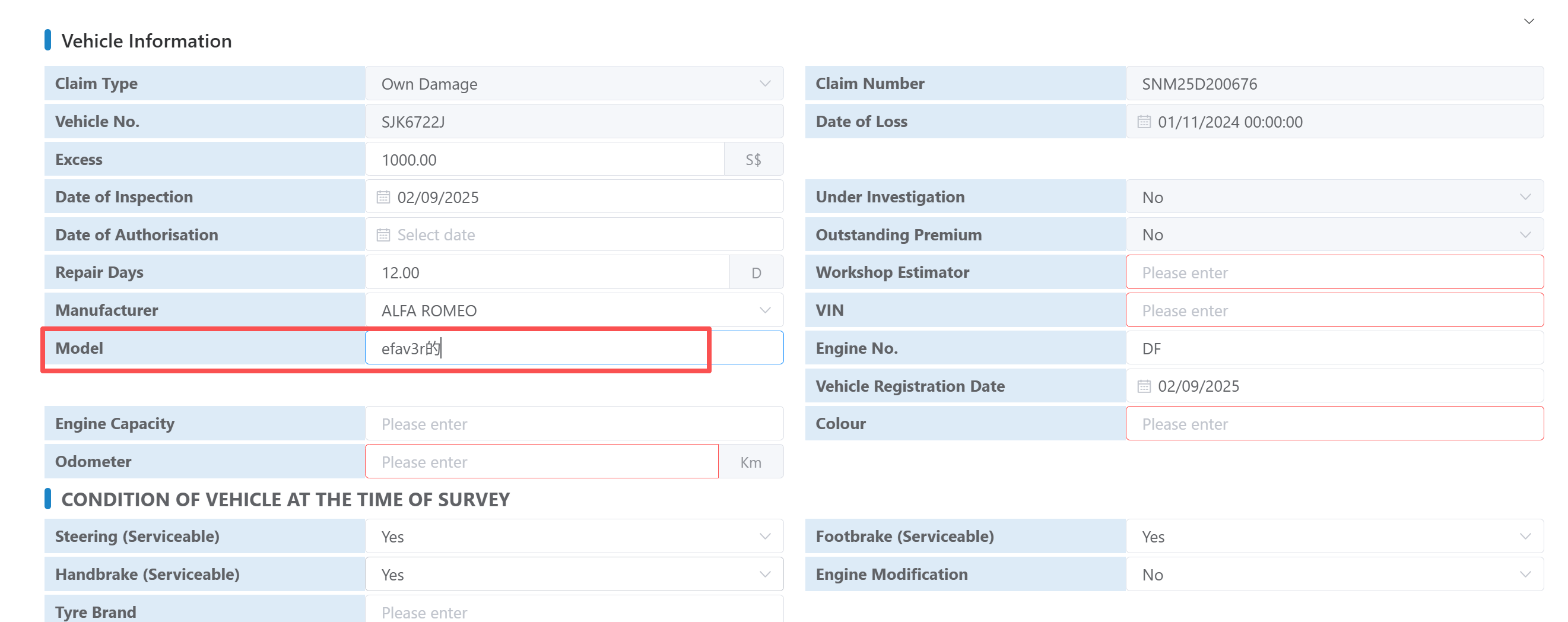The width and height of the screenshot is (1568, 622).
Task: Click the Model text field
Action: click(573, 349)
